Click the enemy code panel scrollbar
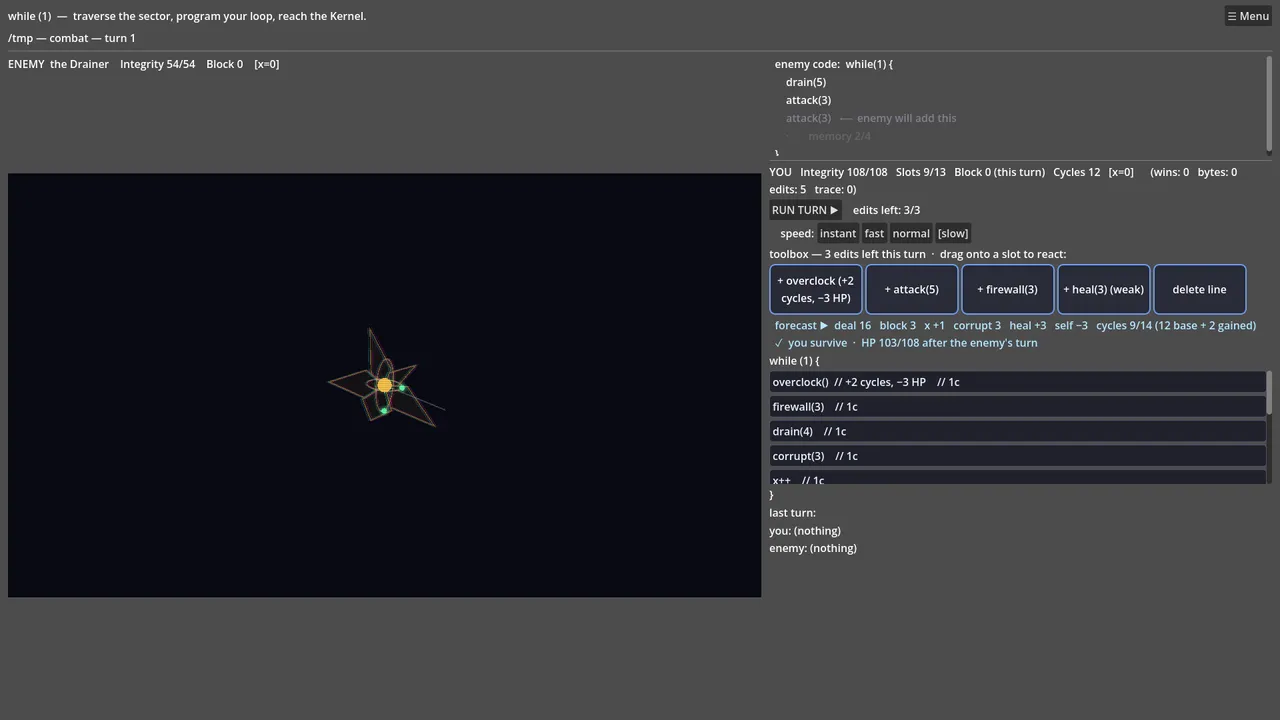This screenshot has height=720, width=1280. pos(1270,105)
